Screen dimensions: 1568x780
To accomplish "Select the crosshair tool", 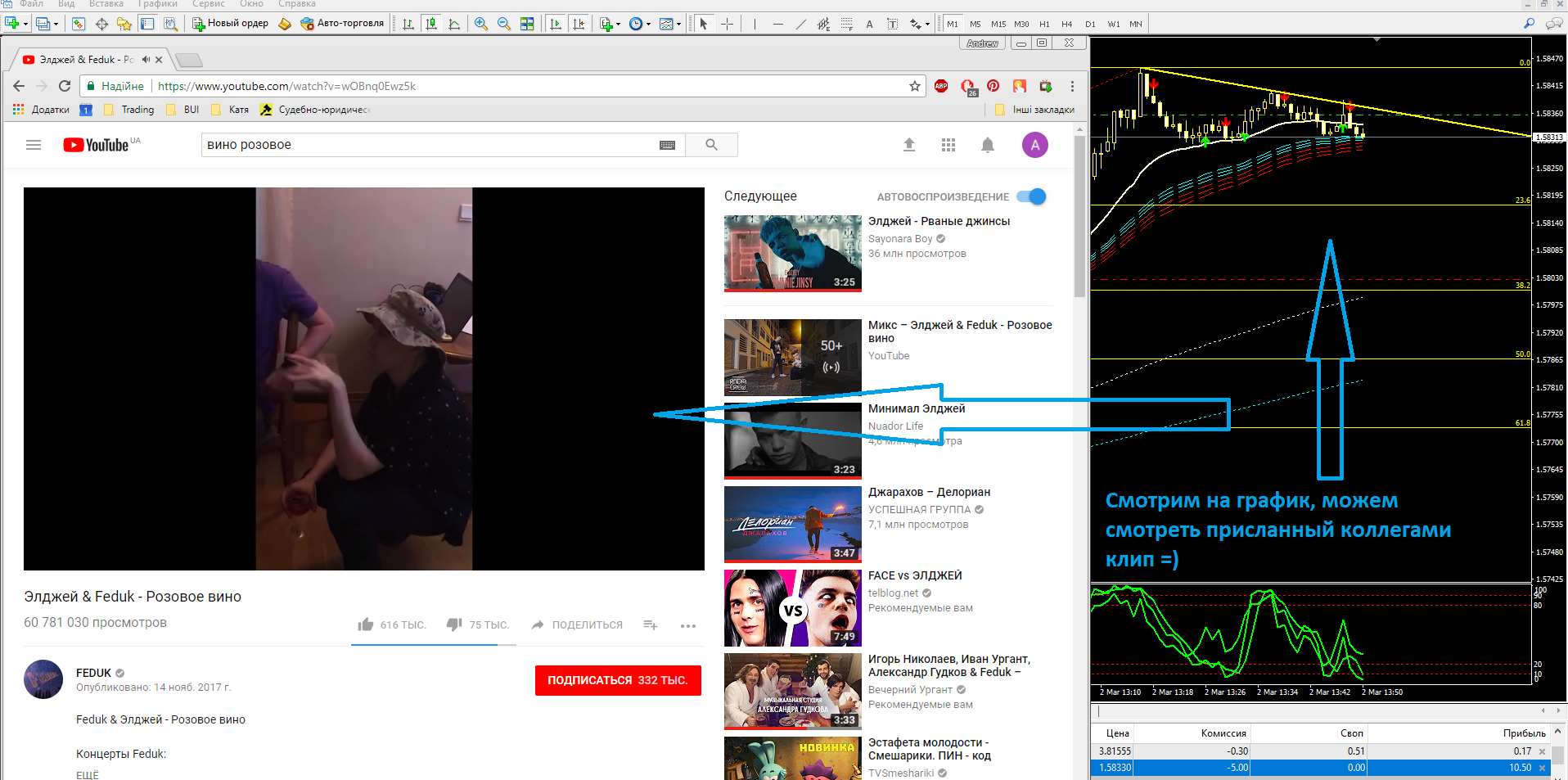I will click(x=727, y=24).
